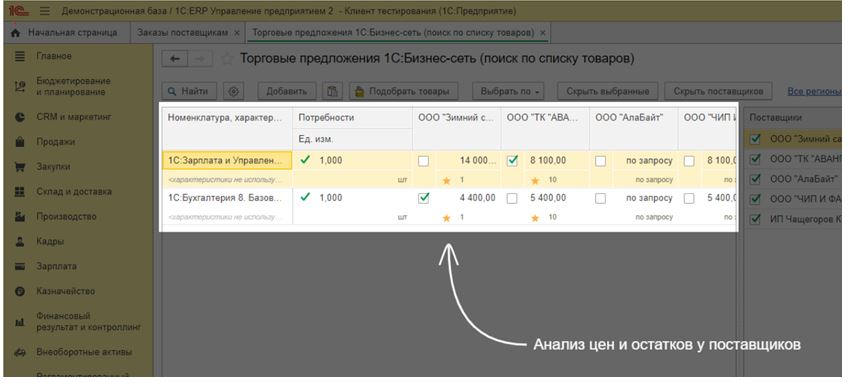This screenshot has width=851, height=383.
Task: Check Зимний сад offer for 1С:Зарплата row
Action: (x=423, y=161)
